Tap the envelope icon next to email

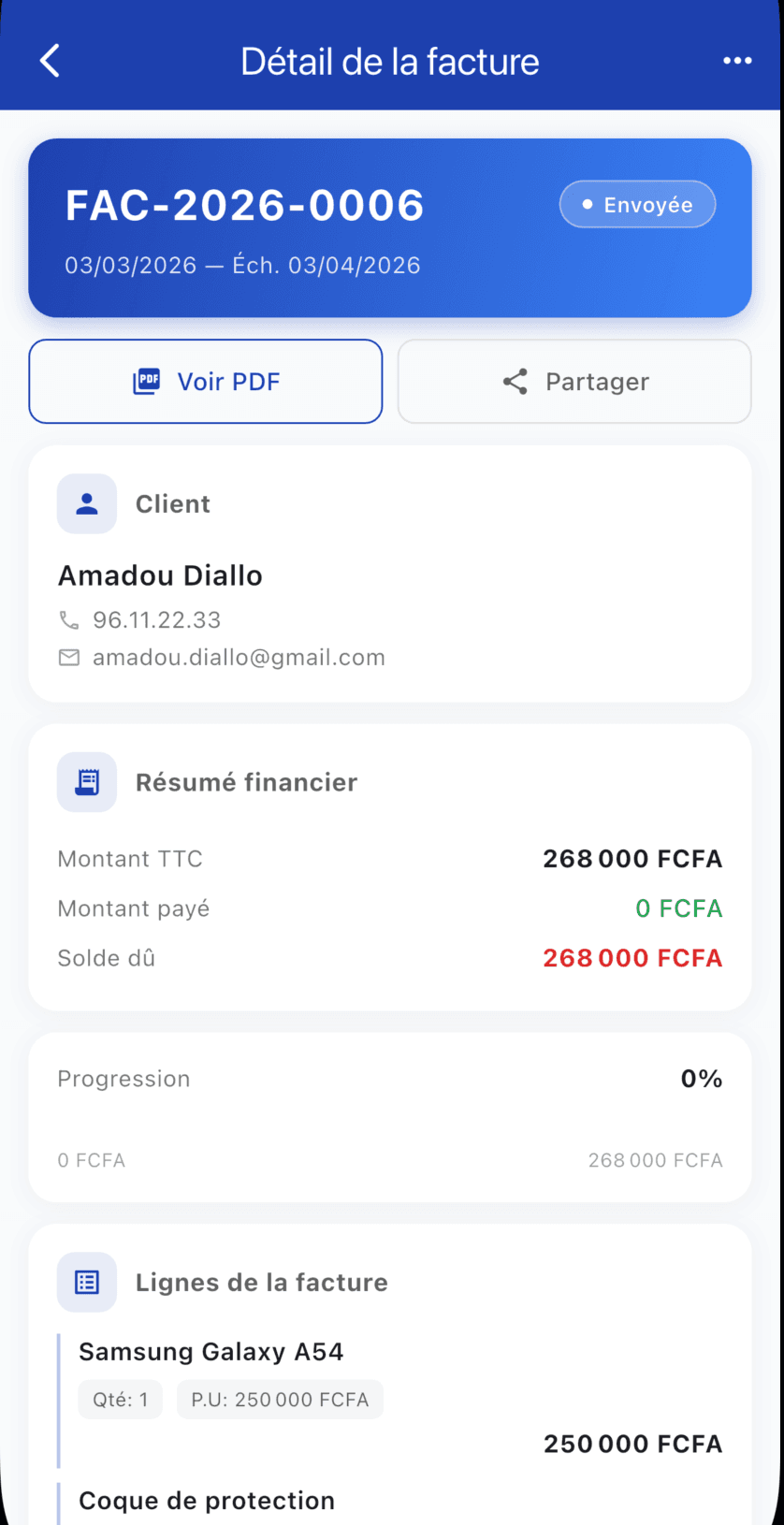click(69, 658)
